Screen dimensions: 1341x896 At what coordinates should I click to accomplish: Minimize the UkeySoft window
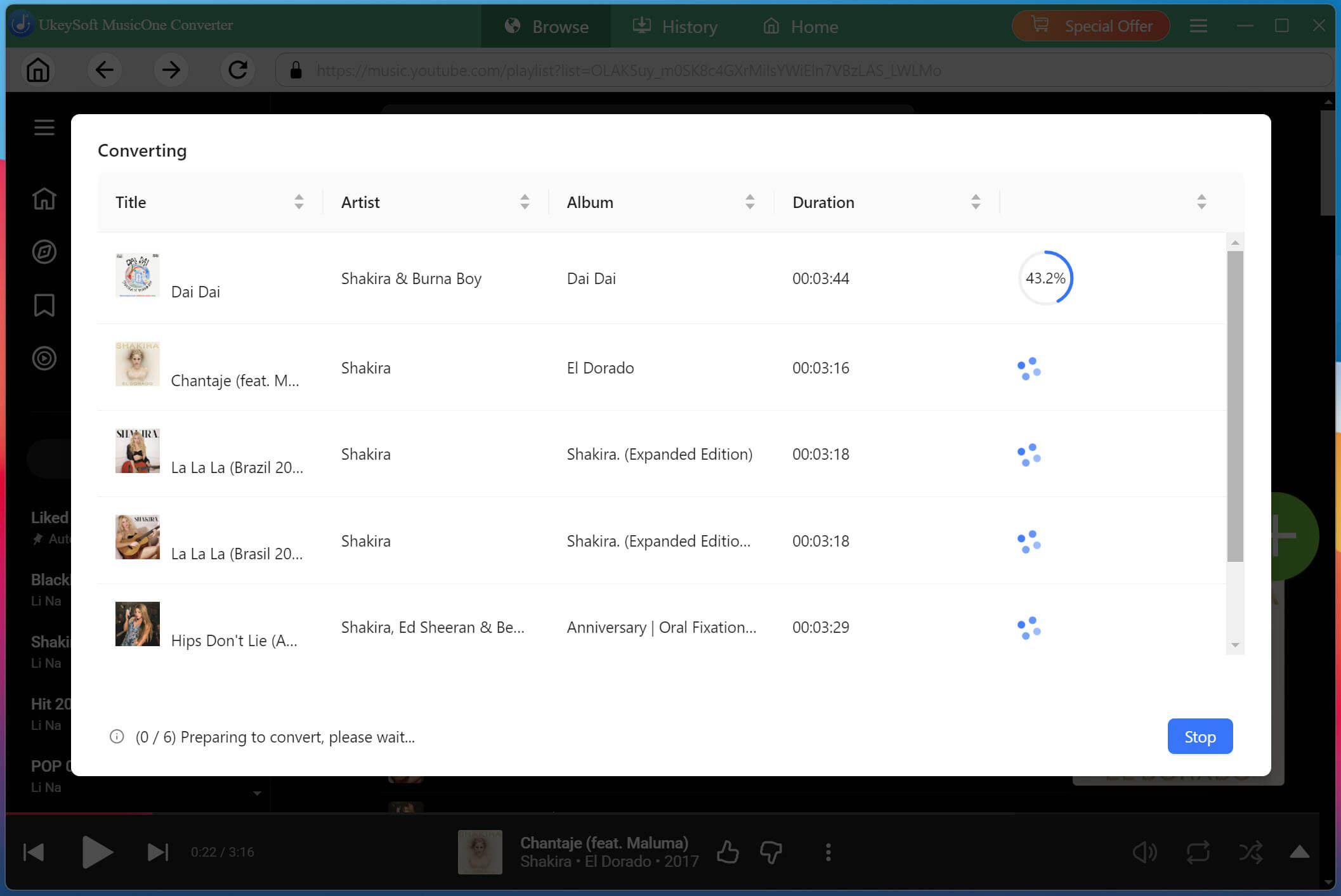coord(1245,26)
